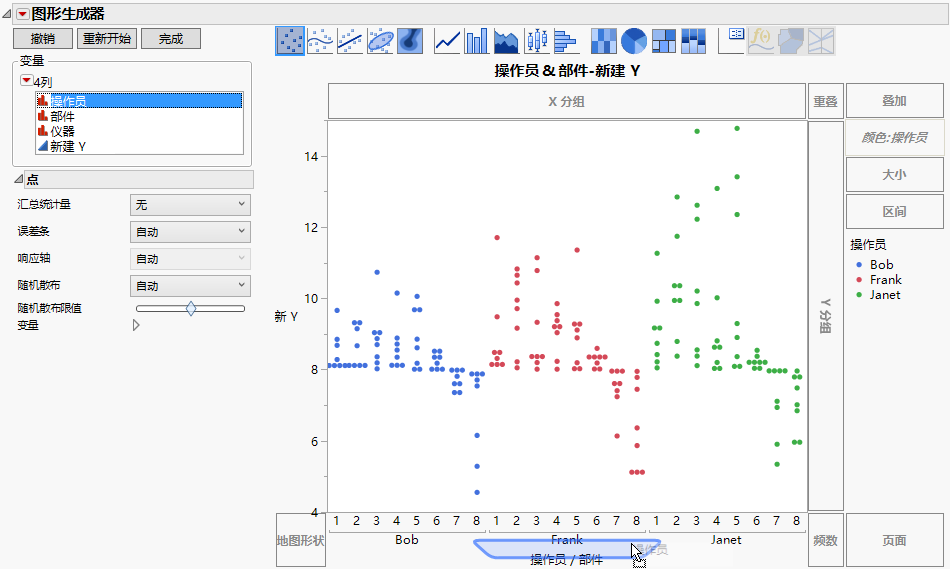Click the 页面 drop zone
This screenshot has height=569, width=950.
(x=894, y=540)
